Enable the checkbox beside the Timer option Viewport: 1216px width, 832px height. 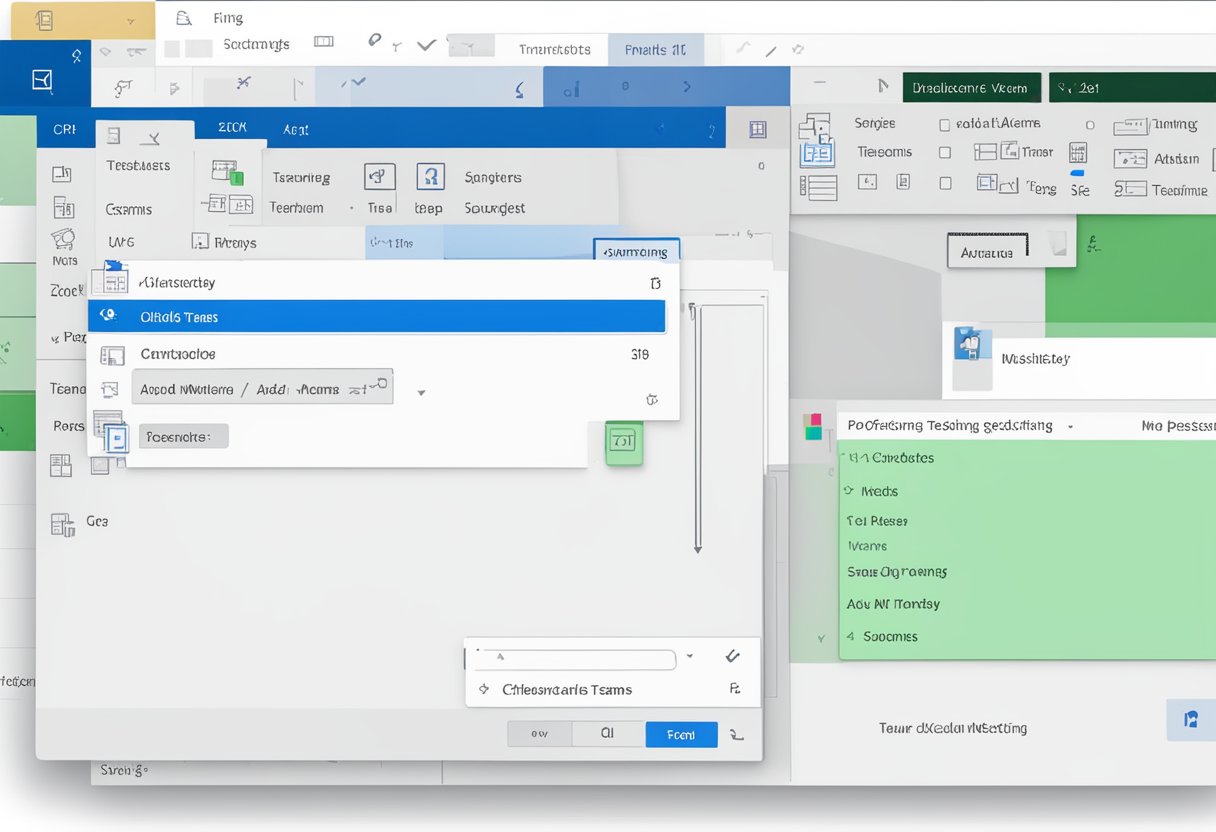tap(944, 150)
